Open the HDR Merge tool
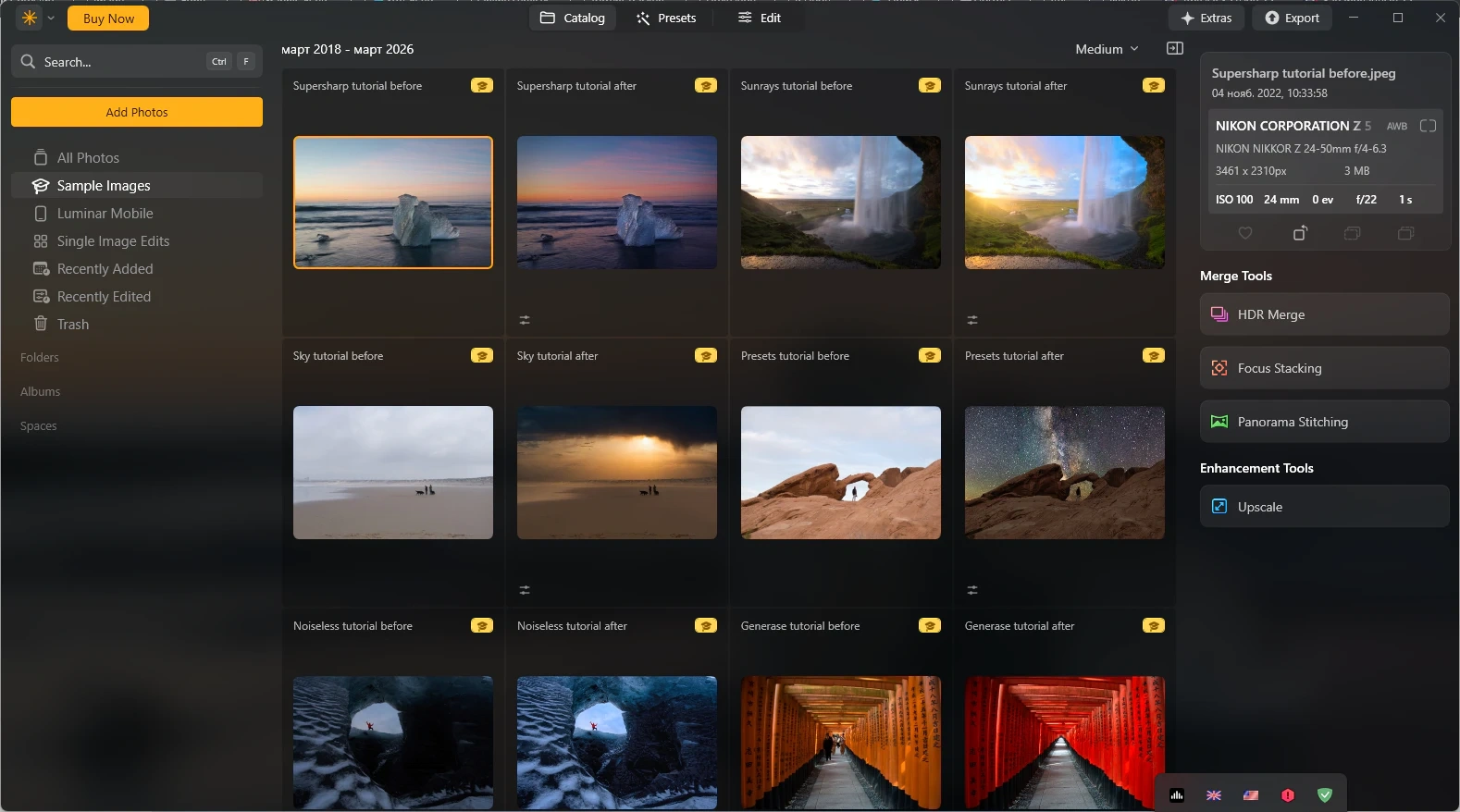Image resolution: width=1460 pixels, height=812 pixels. pos(1325,314)
